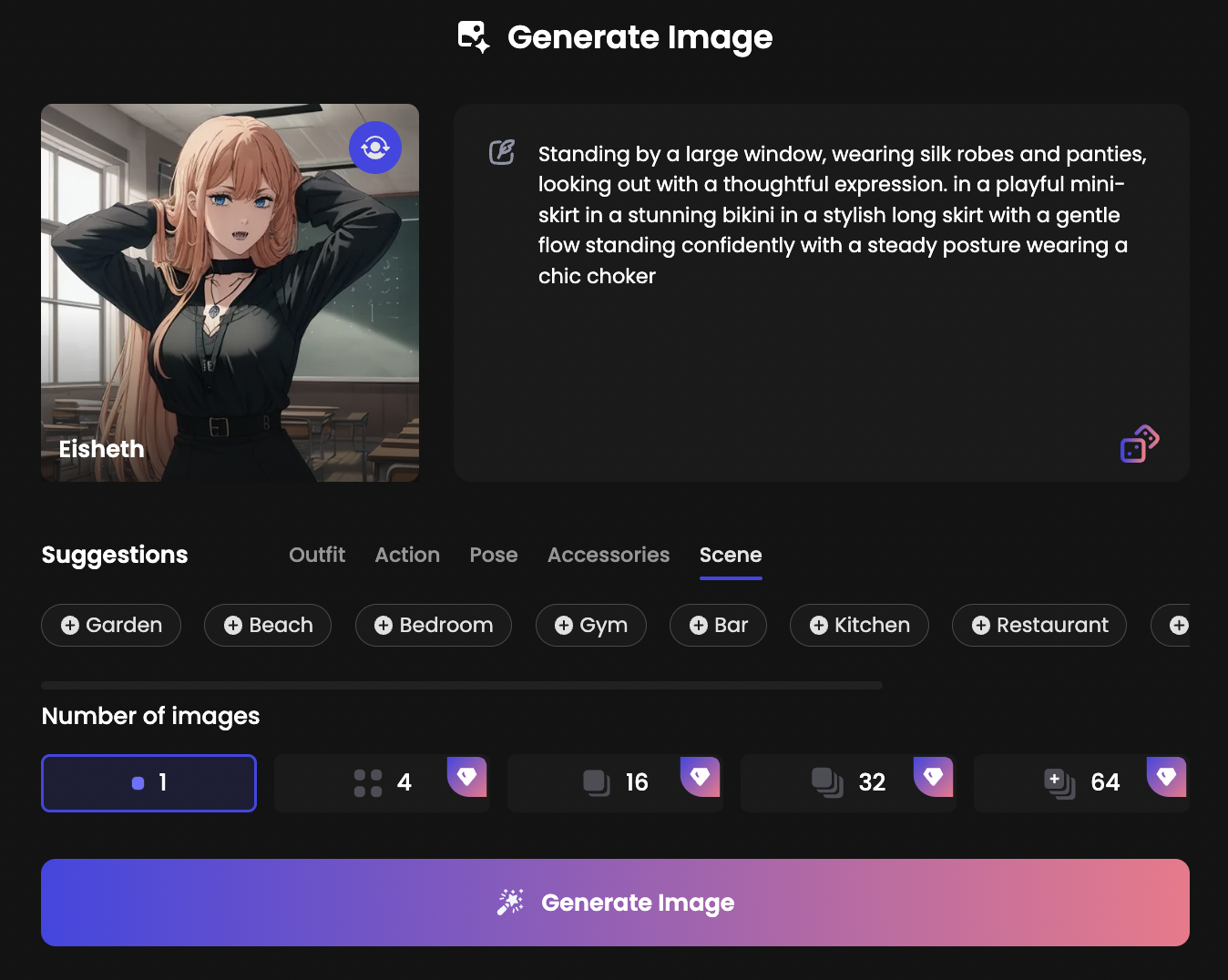The height and width of the screenshot is (980, 1228).
Task: Click the magic wand icon on the Generate button
Action: [510, 902]
